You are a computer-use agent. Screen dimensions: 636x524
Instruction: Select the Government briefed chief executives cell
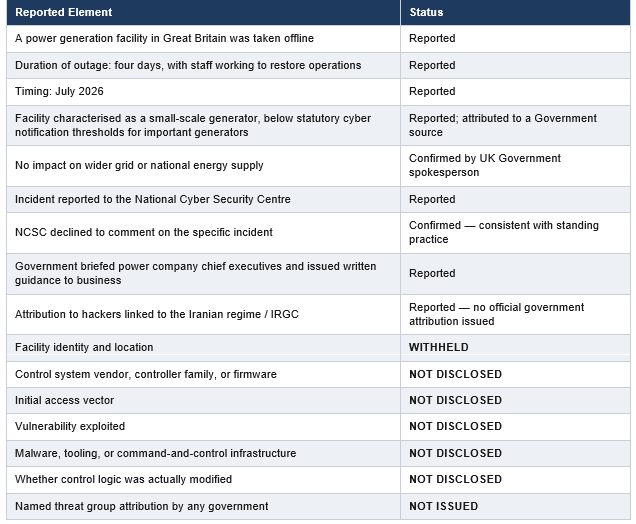point(203,274)
